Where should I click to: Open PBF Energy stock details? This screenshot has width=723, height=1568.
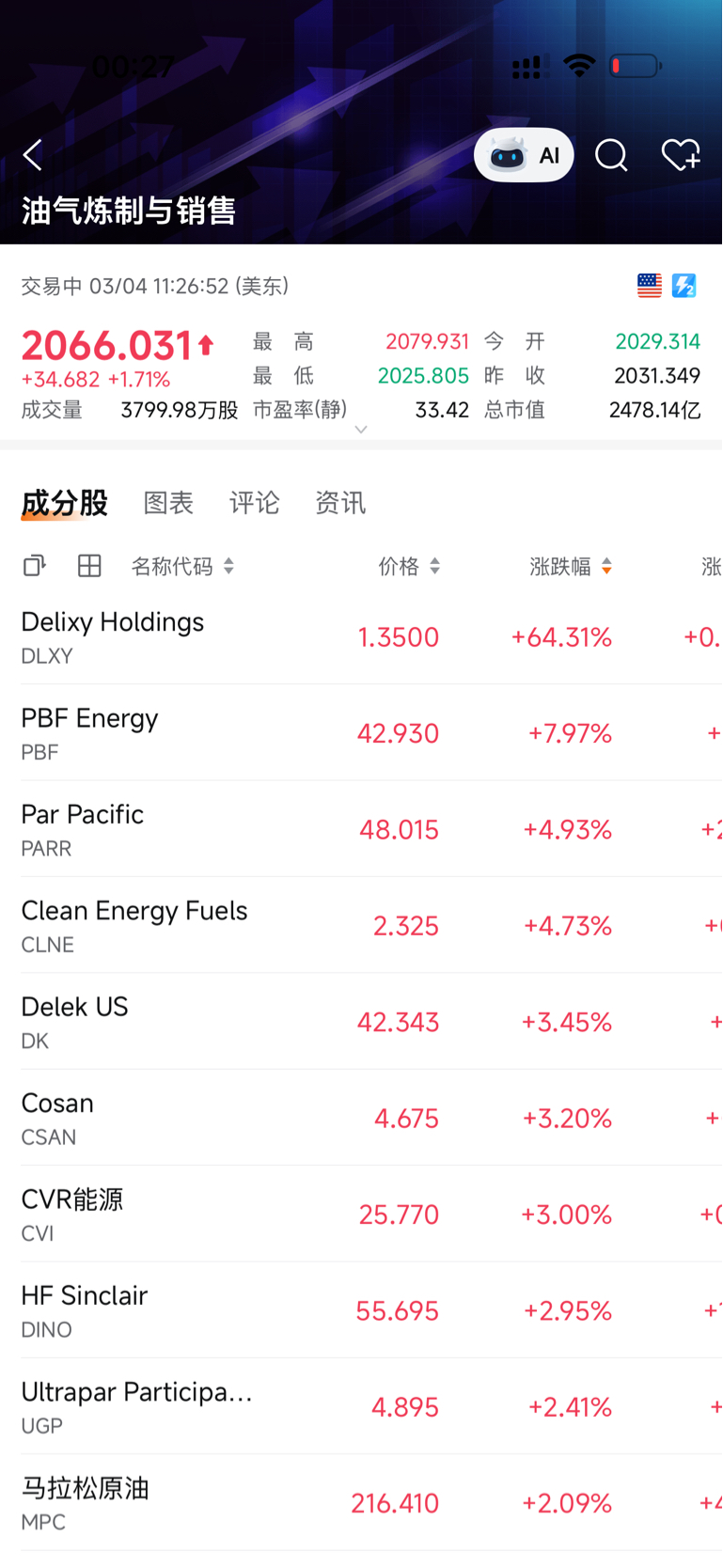tap(90, 732)
